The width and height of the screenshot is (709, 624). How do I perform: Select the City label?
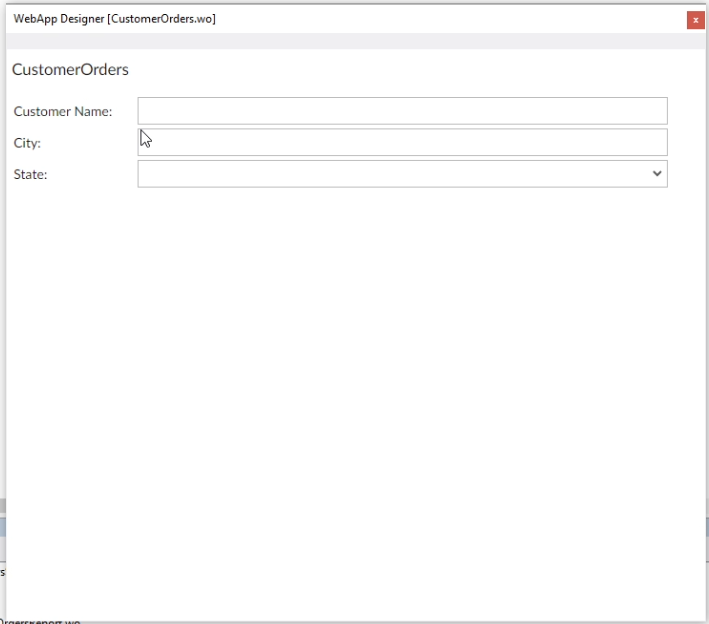pyautogui.click(x=27, y=143)
